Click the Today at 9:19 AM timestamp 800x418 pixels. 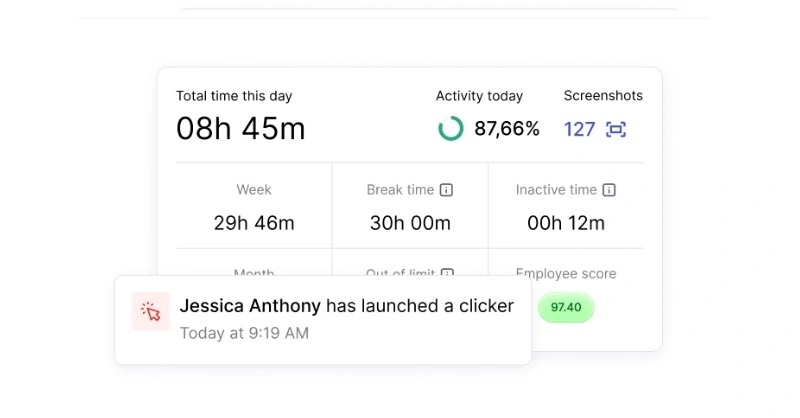tap(244, 333)
